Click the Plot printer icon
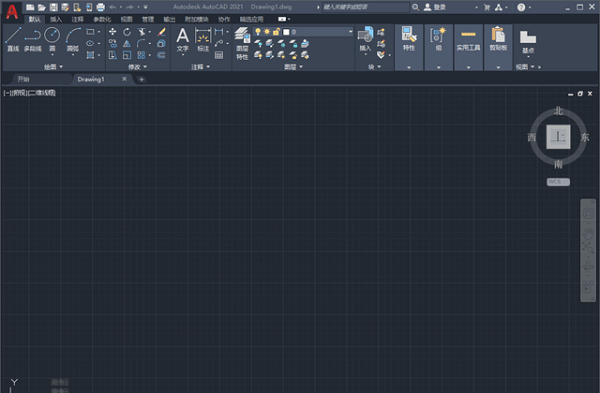 (x=101, y=7)
